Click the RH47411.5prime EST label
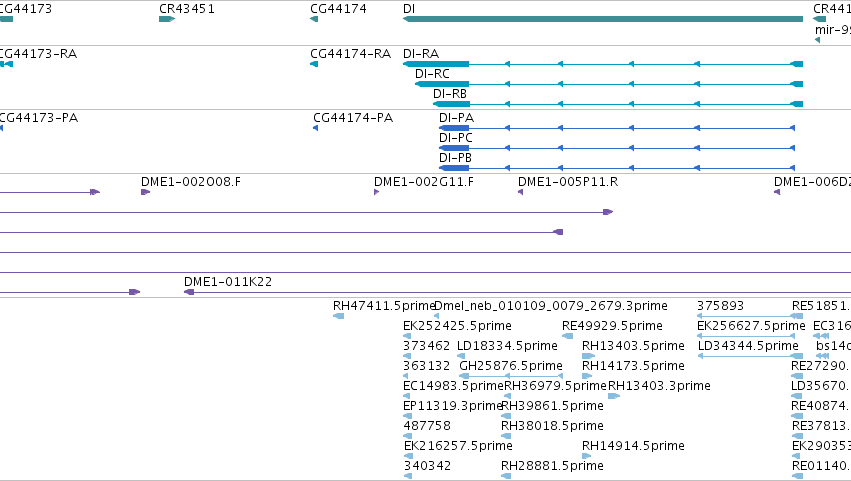This screenshot has height=481, width=851. click(x=384, y=306)
